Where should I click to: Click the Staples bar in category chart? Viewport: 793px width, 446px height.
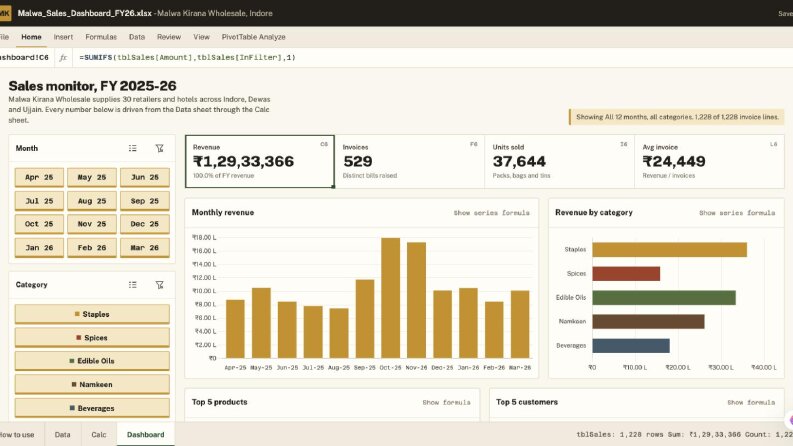pos(670,250)
